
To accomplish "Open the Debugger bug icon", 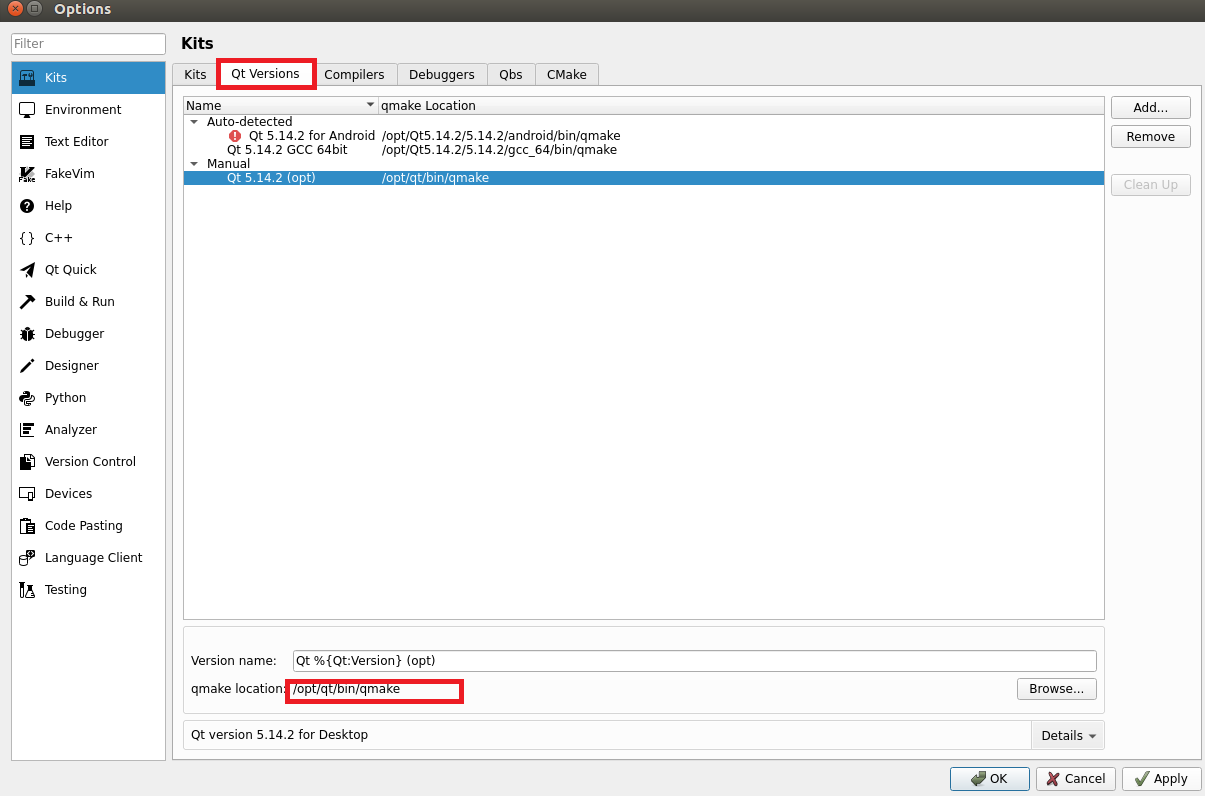I will 27,333.
